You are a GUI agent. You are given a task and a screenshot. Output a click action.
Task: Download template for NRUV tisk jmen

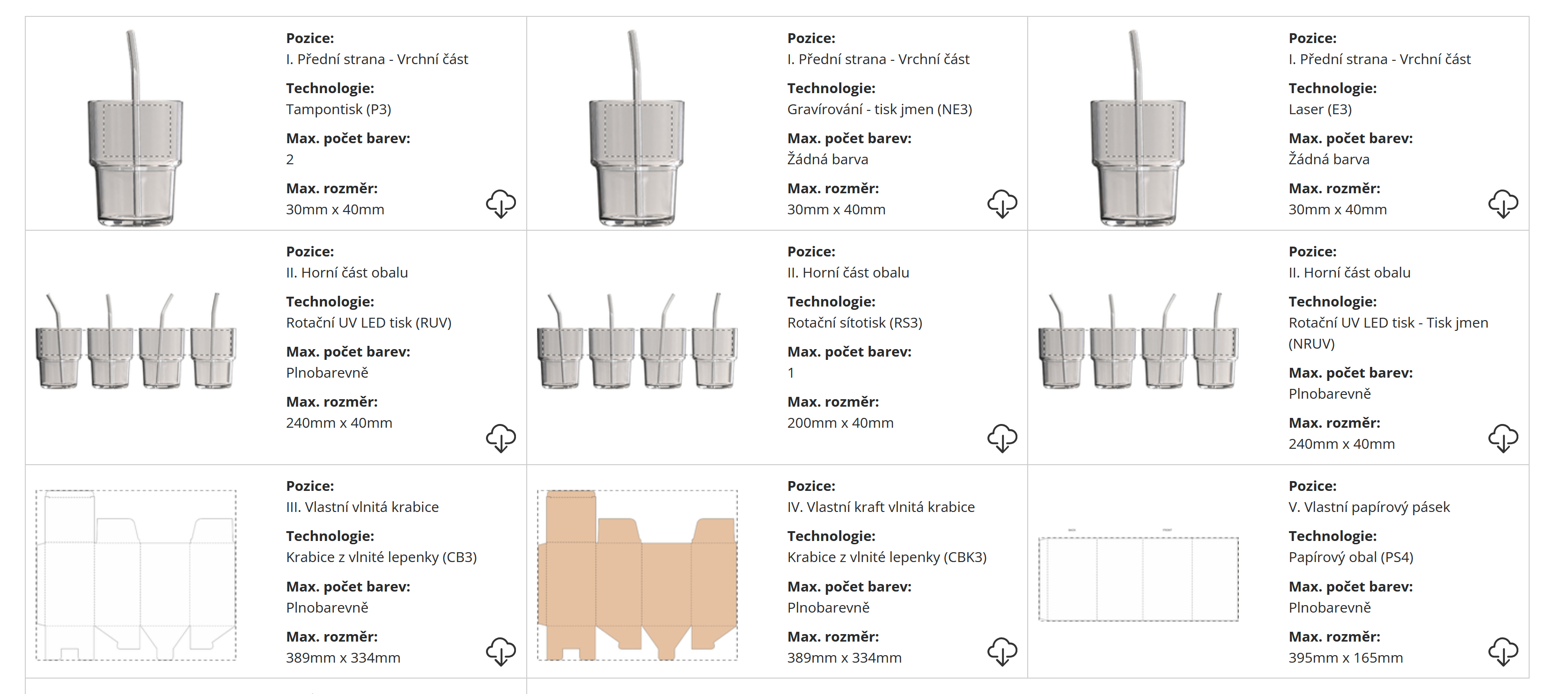1502,438
